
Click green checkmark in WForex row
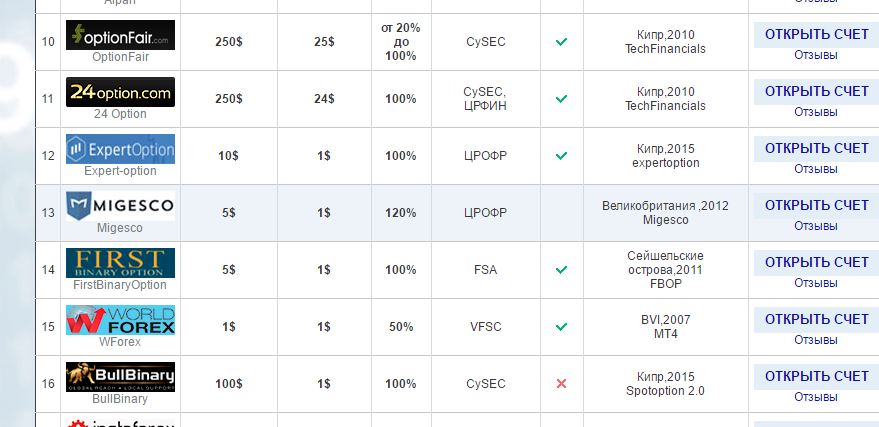[561, 326]
